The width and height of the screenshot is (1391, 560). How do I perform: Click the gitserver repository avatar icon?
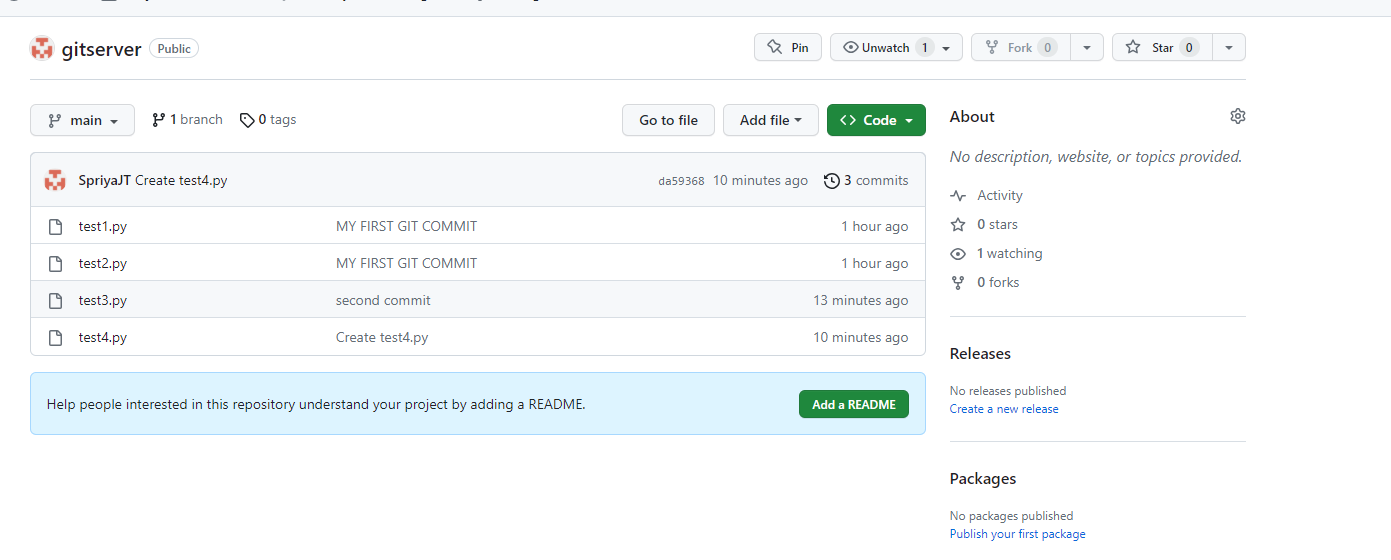click(42, 48)
